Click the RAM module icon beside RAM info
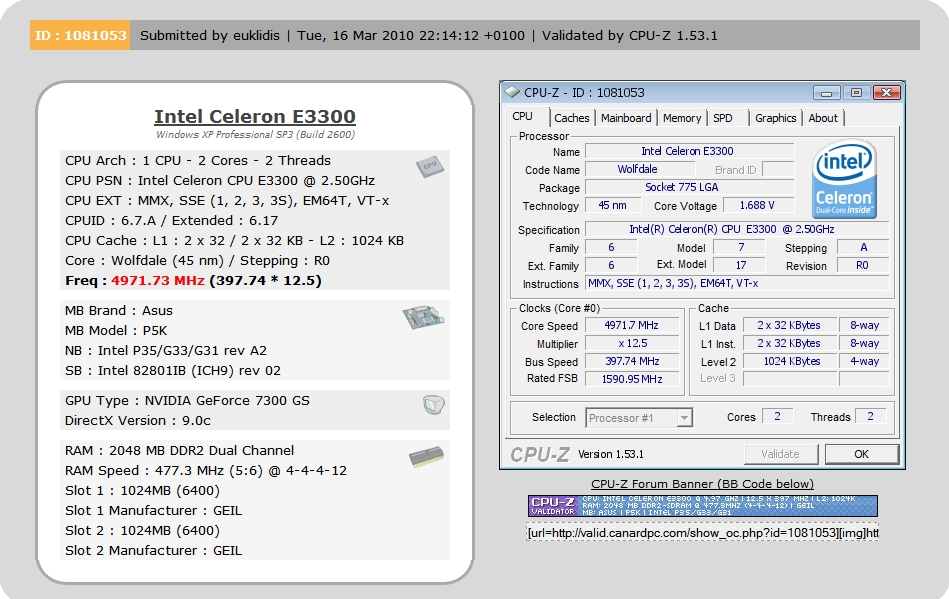This screenshot has height=599, width=949. coord(426,457)
